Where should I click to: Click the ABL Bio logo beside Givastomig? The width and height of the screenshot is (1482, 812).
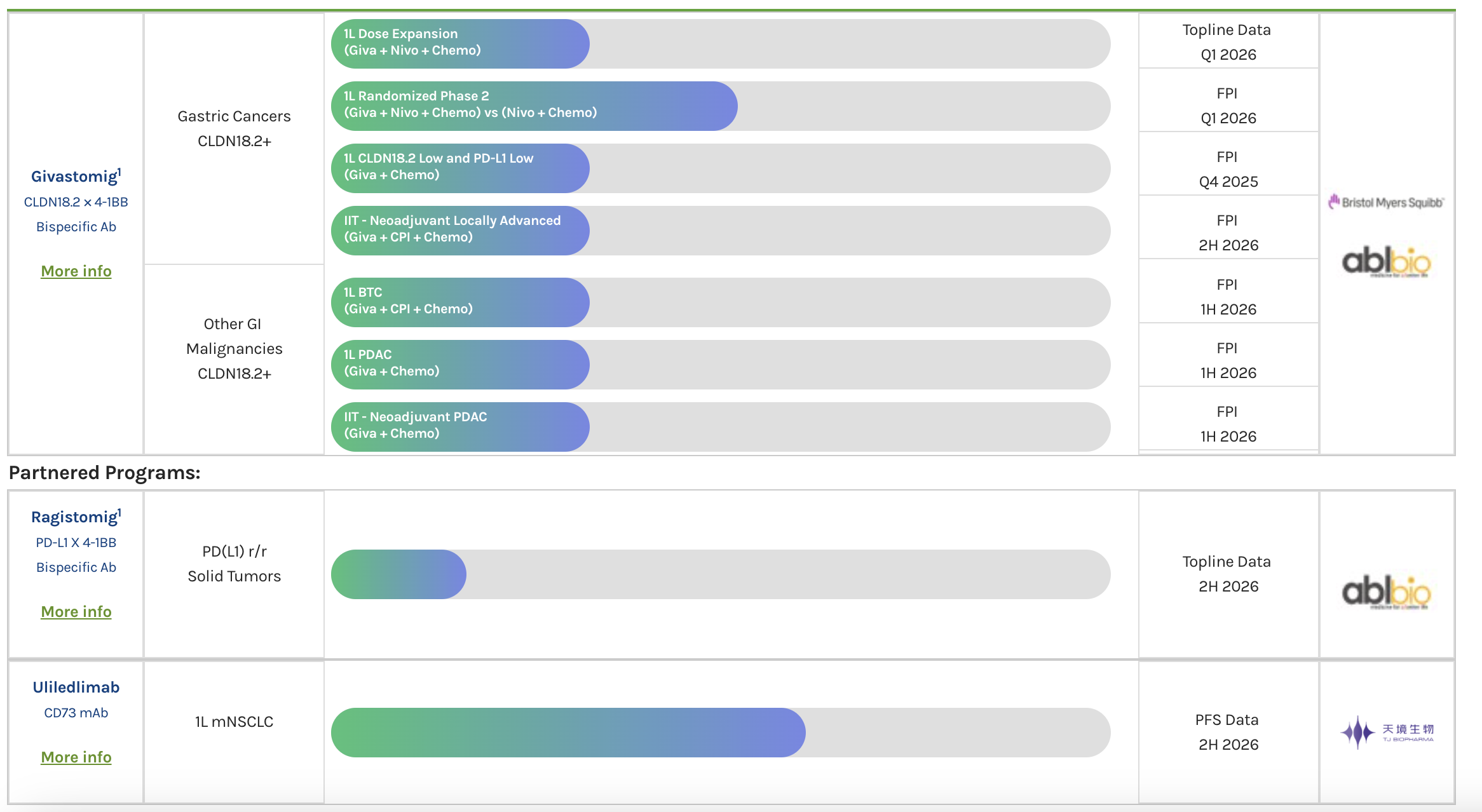(x=1386, y=262)
